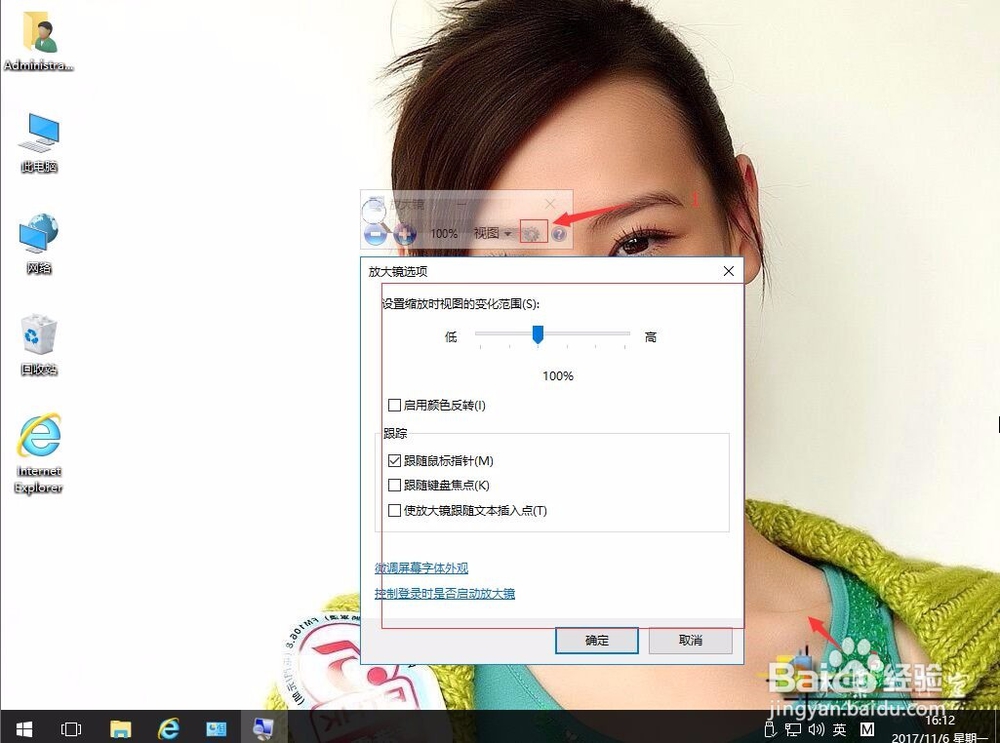Screen dimensions: 1000x743
Task: Click the Magnifier zoom out icon
Action: (375, 235)
